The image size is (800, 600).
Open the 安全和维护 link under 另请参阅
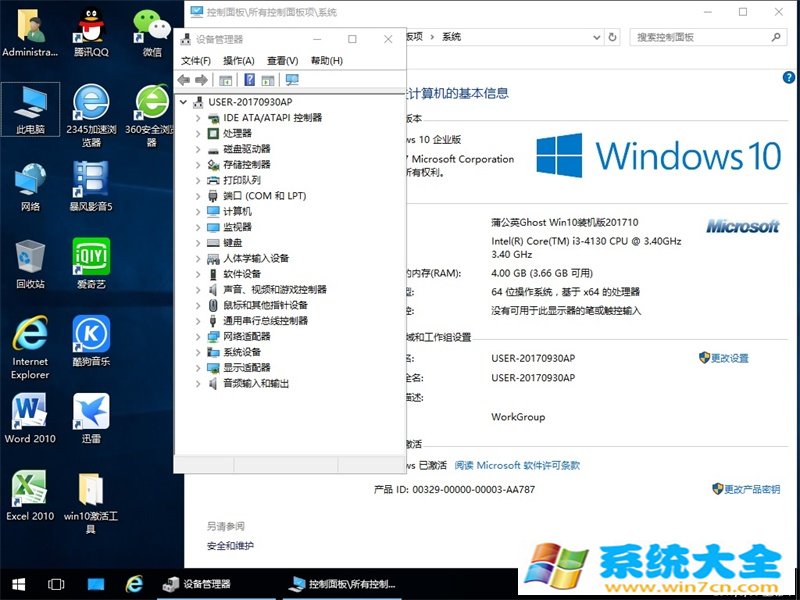click(230, 546)
